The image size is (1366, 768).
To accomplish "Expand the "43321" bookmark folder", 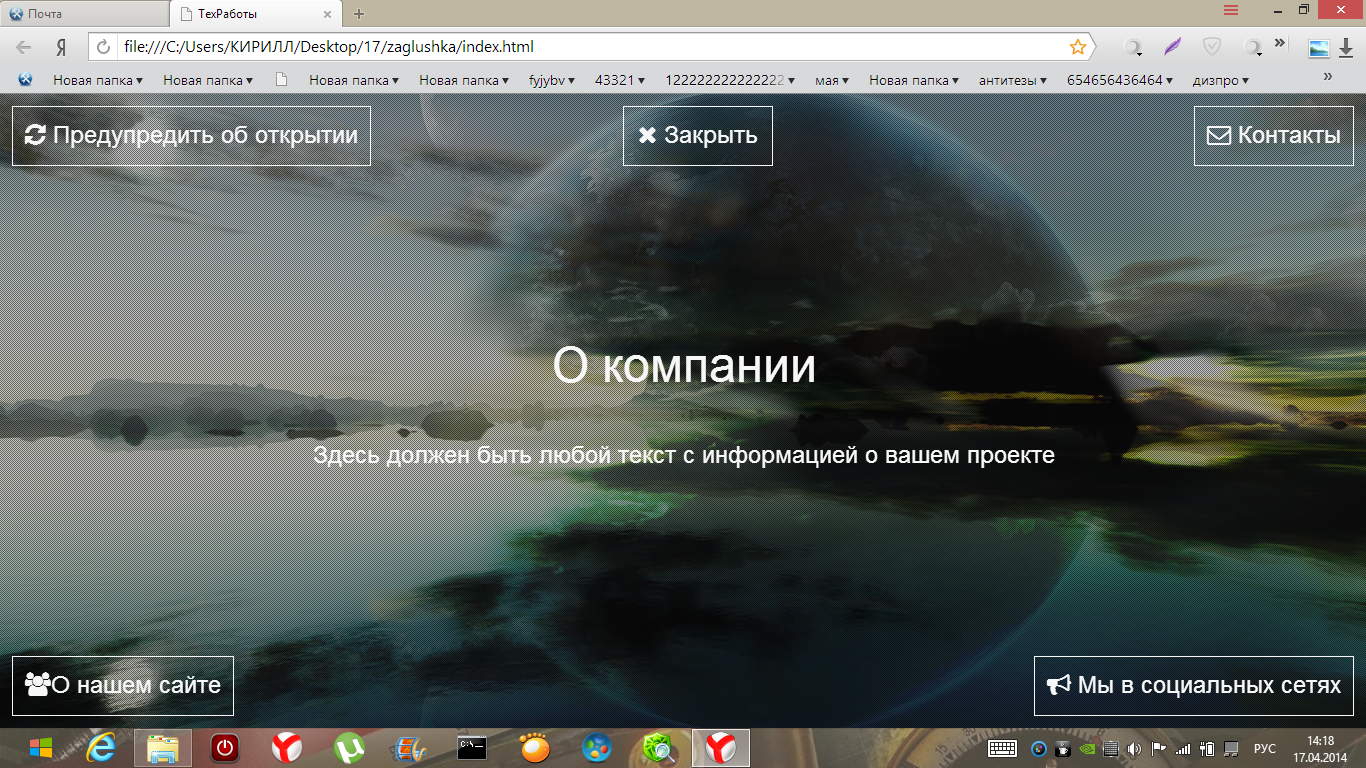I will [620, 80].
